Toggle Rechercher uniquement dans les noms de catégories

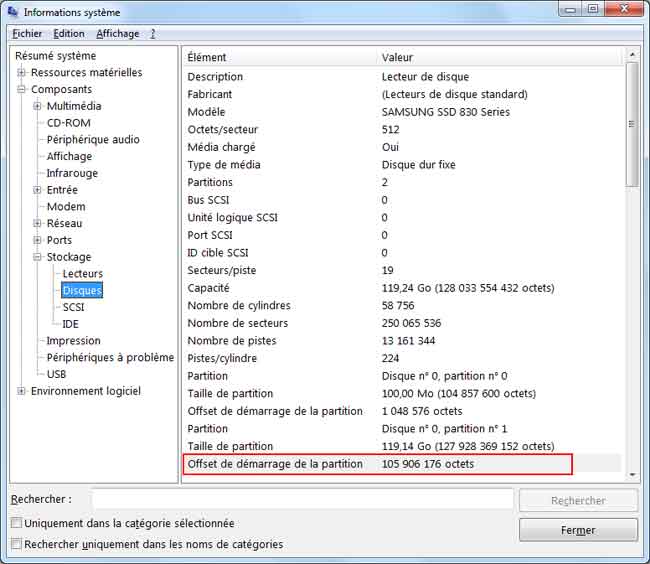16,544
